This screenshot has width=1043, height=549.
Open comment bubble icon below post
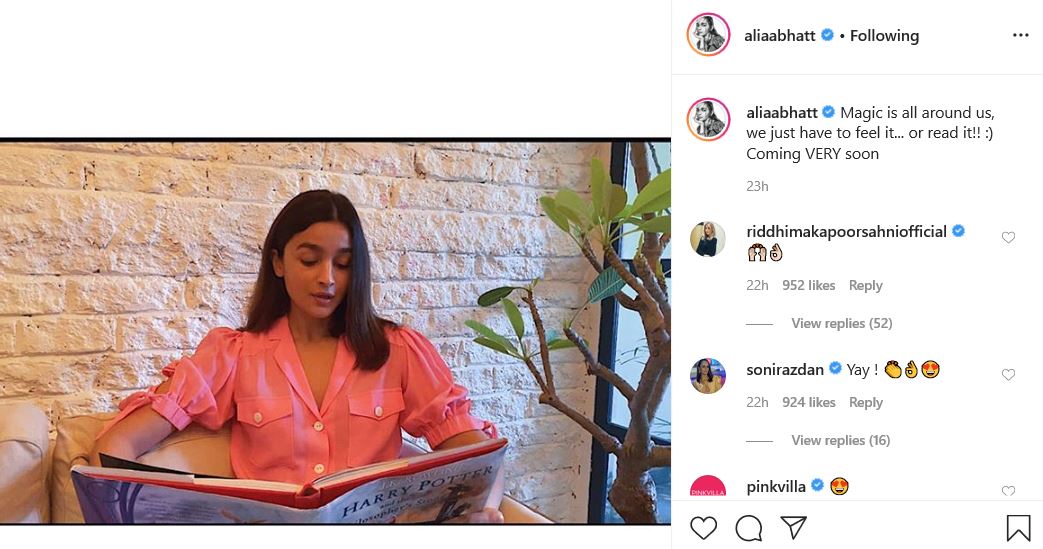[749, 528]
